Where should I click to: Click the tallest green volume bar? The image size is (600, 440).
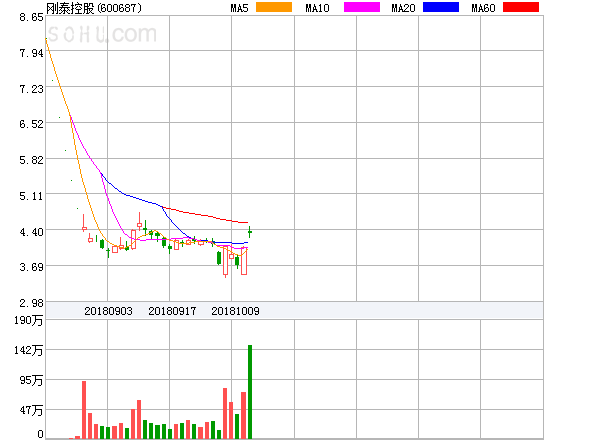pos(250,392)
